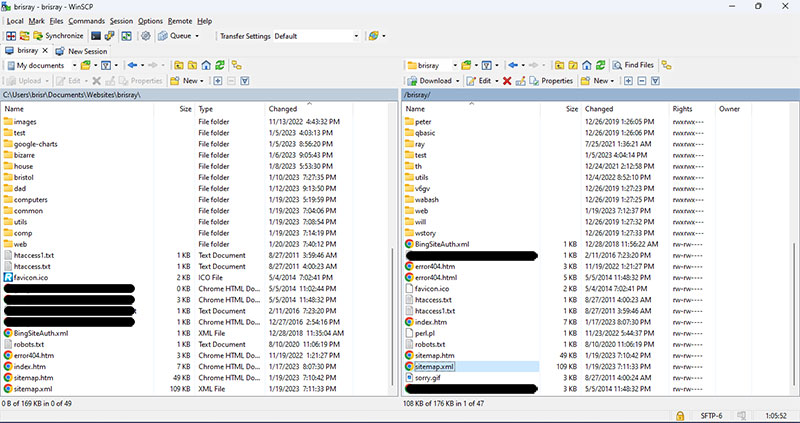The height and width of the screenshot is (423, 800).
Task: Open in PuTTY icon
Action: tap(109, 36)
